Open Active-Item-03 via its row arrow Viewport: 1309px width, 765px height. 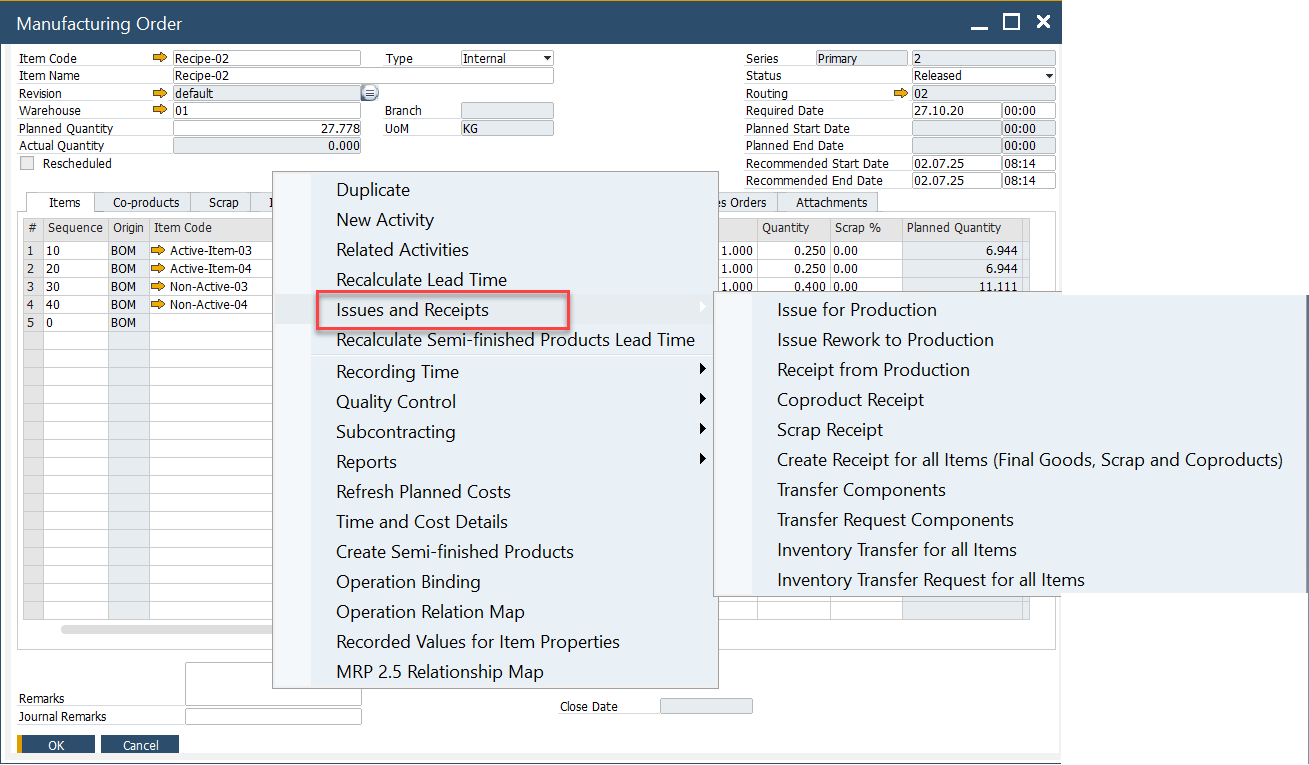(x=158, y=251)
